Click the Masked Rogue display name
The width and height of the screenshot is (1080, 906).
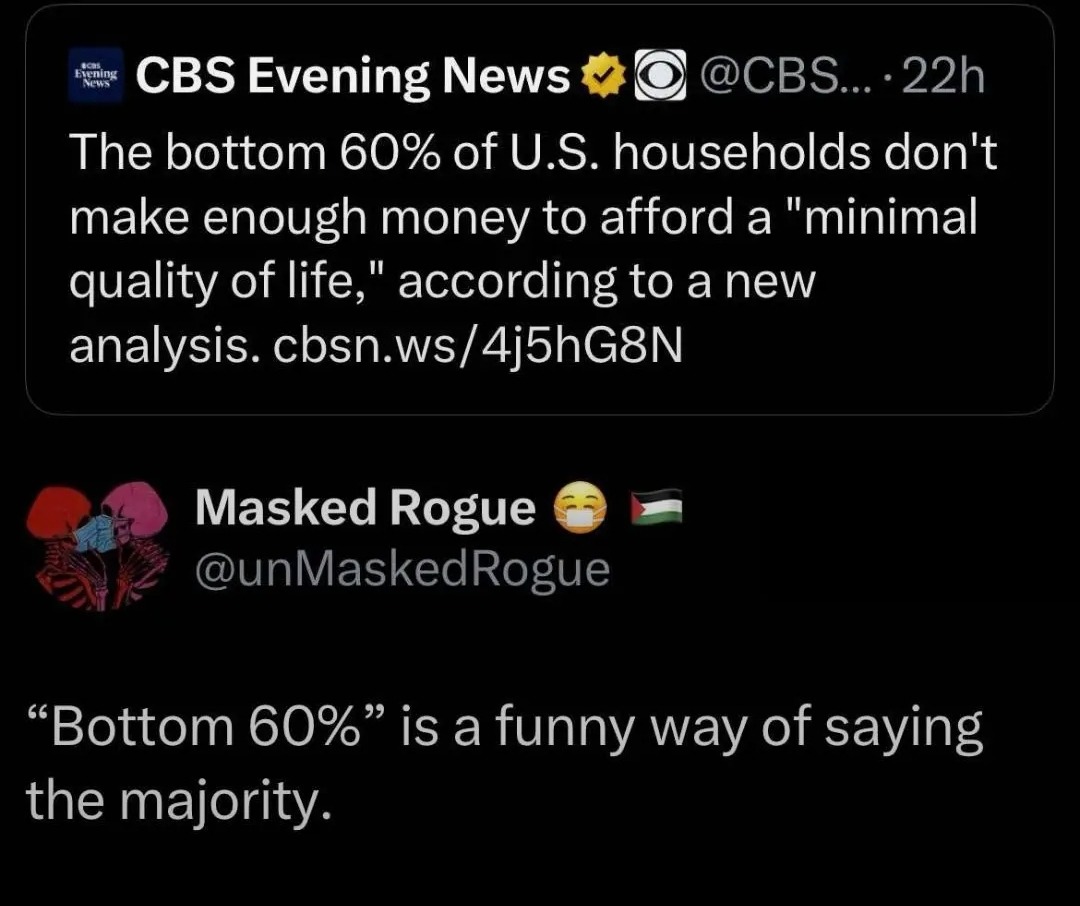(365, 509)
